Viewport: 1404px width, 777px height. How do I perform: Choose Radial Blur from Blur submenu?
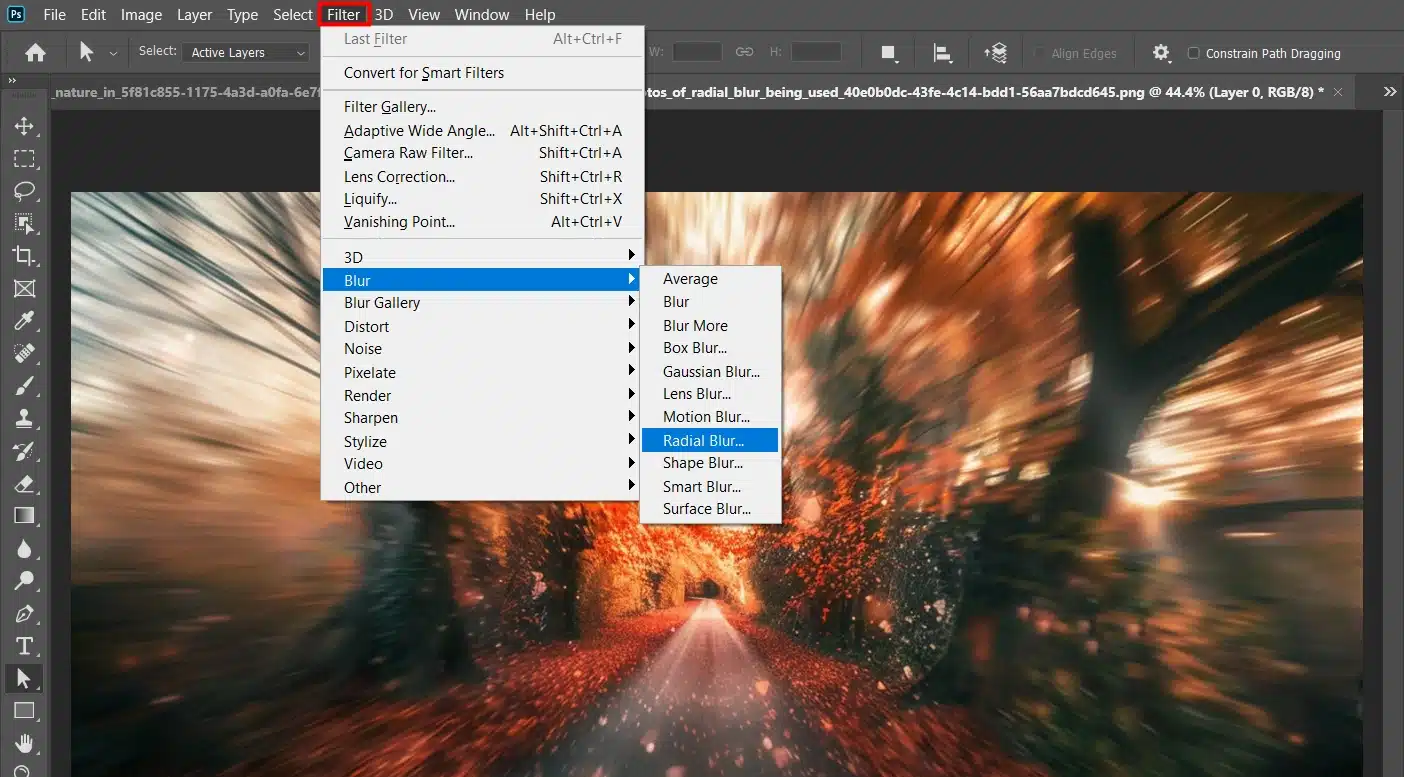click(710, 440)
